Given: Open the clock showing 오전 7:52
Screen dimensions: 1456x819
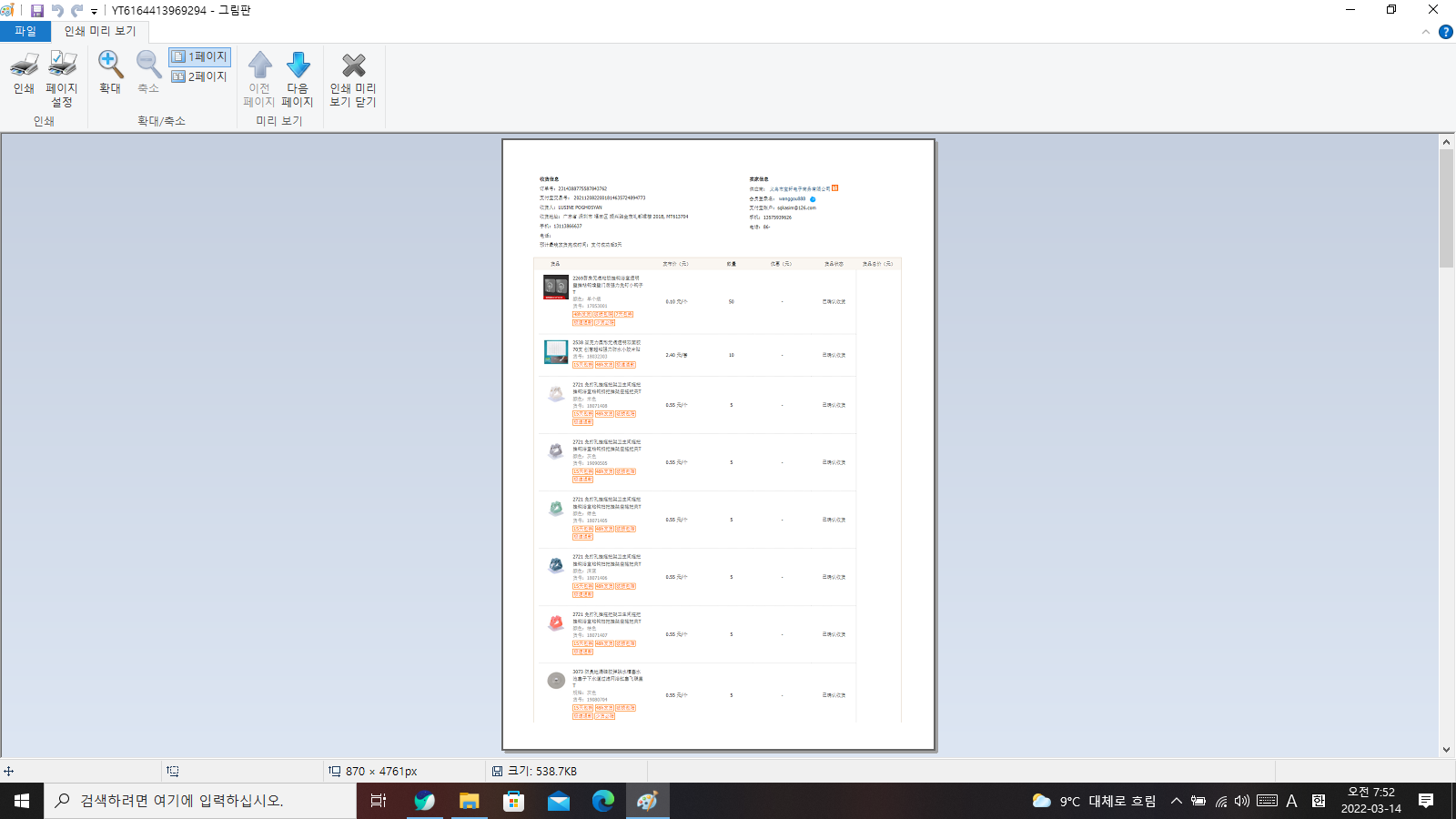Looking at the screenshot, I should tap(1370, 801).
